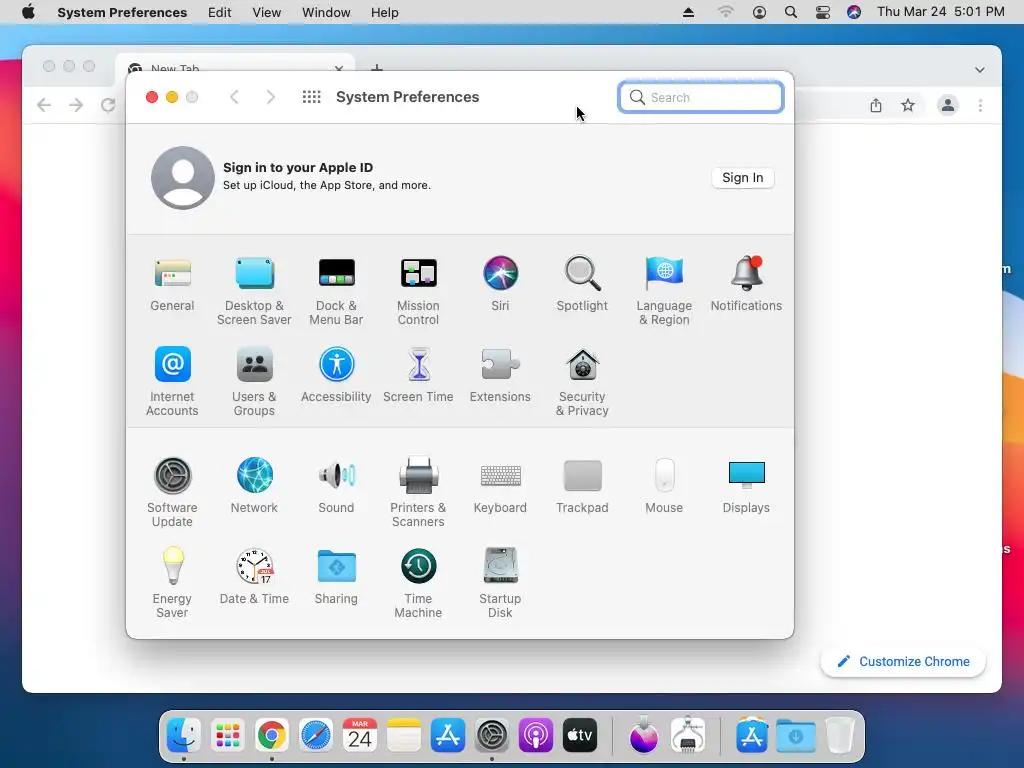Click the share icon in Chrome toolbar
The image size is (1024, 768).
[876, 105]
